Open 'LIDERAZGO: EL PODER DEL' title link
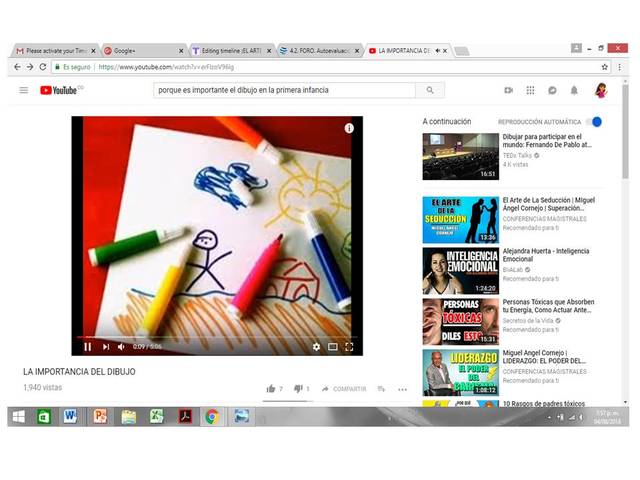640x480 pixels. (544, 357)
